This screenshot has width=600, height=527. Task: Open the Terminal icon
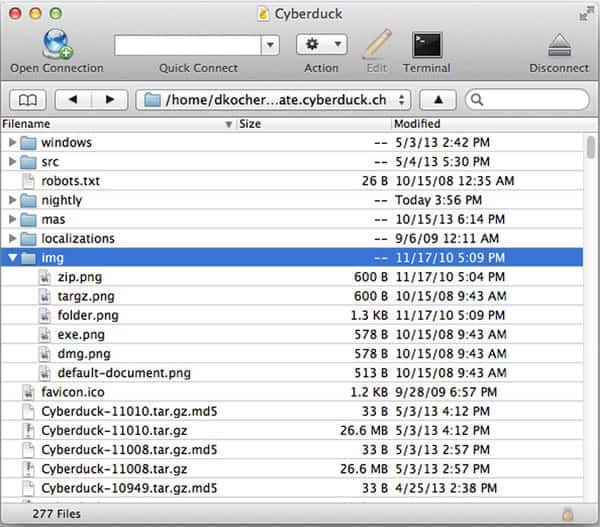(427, 44)
